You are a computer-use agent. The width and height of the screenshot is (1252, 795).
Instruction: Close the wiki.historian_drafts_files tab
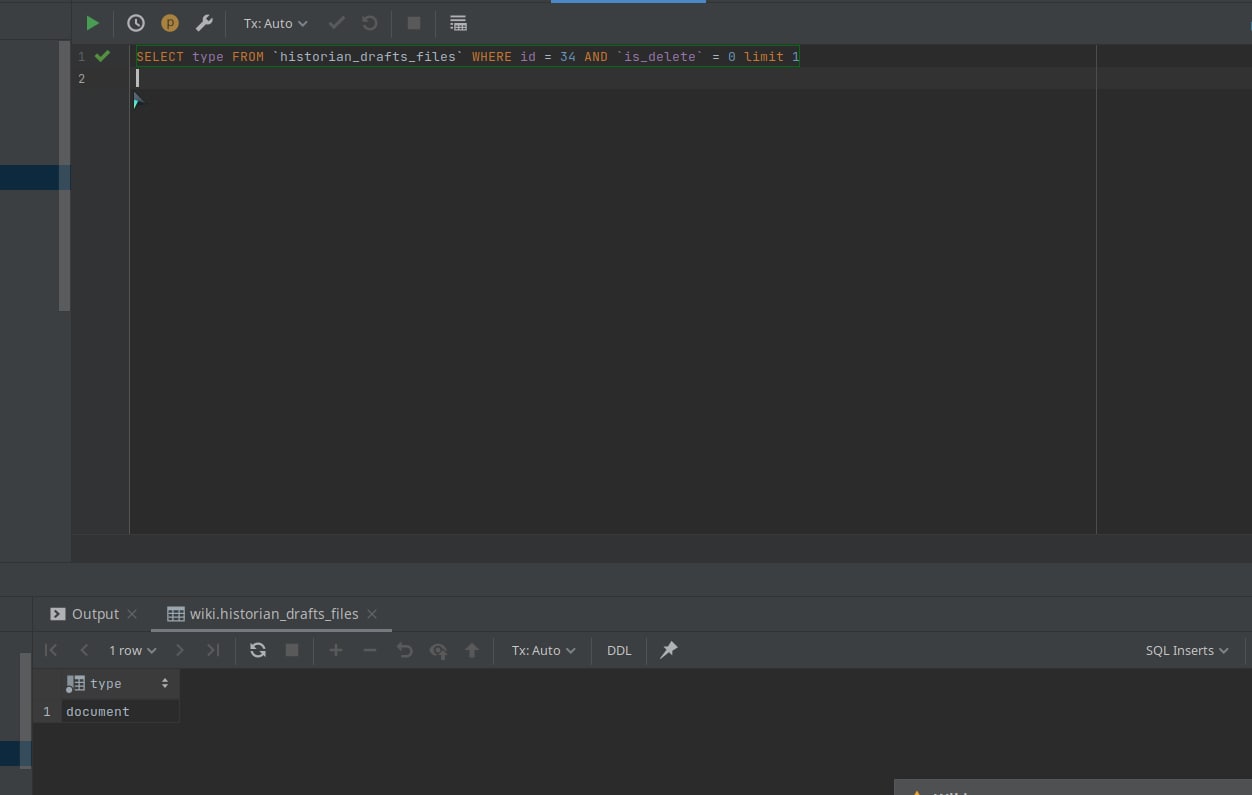[372, 614]
